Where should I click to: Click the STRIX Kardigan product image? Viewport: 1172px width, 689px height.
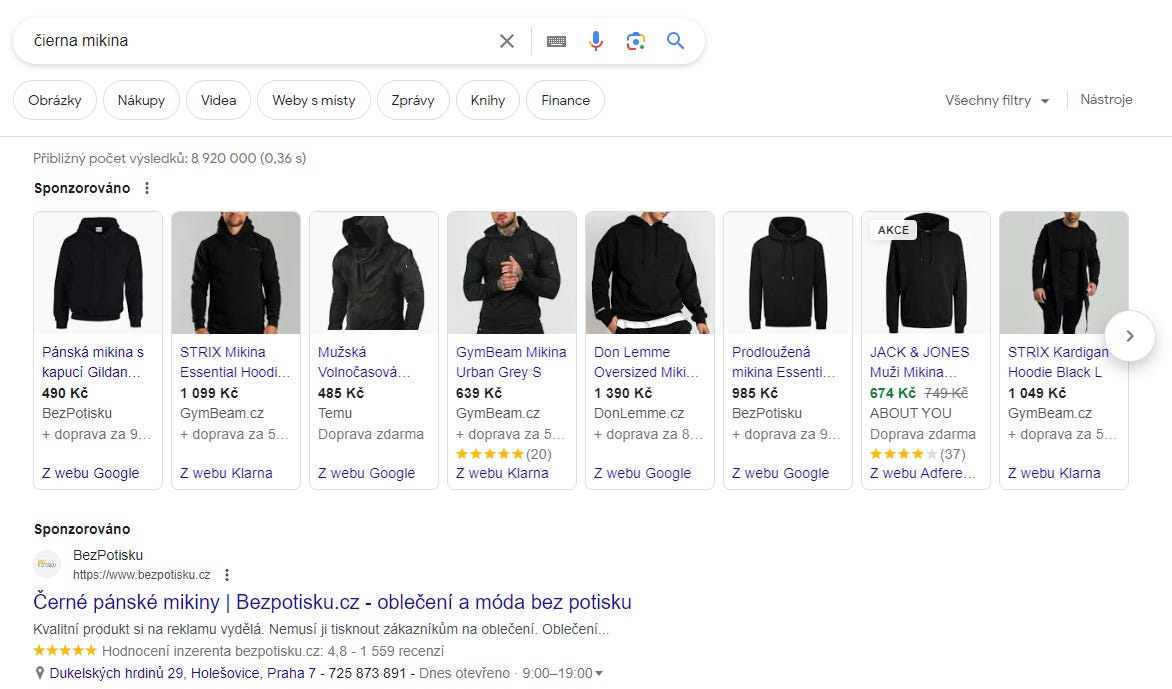(1064, 273)
